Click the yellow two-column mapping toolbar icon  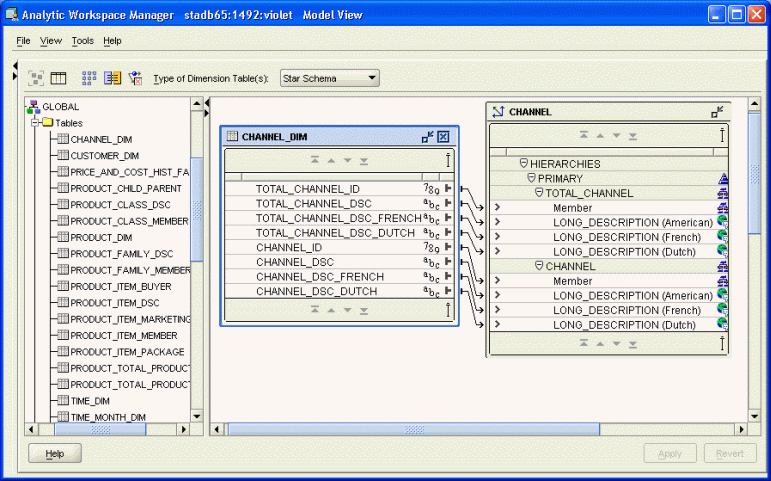[x=113, y=78]
